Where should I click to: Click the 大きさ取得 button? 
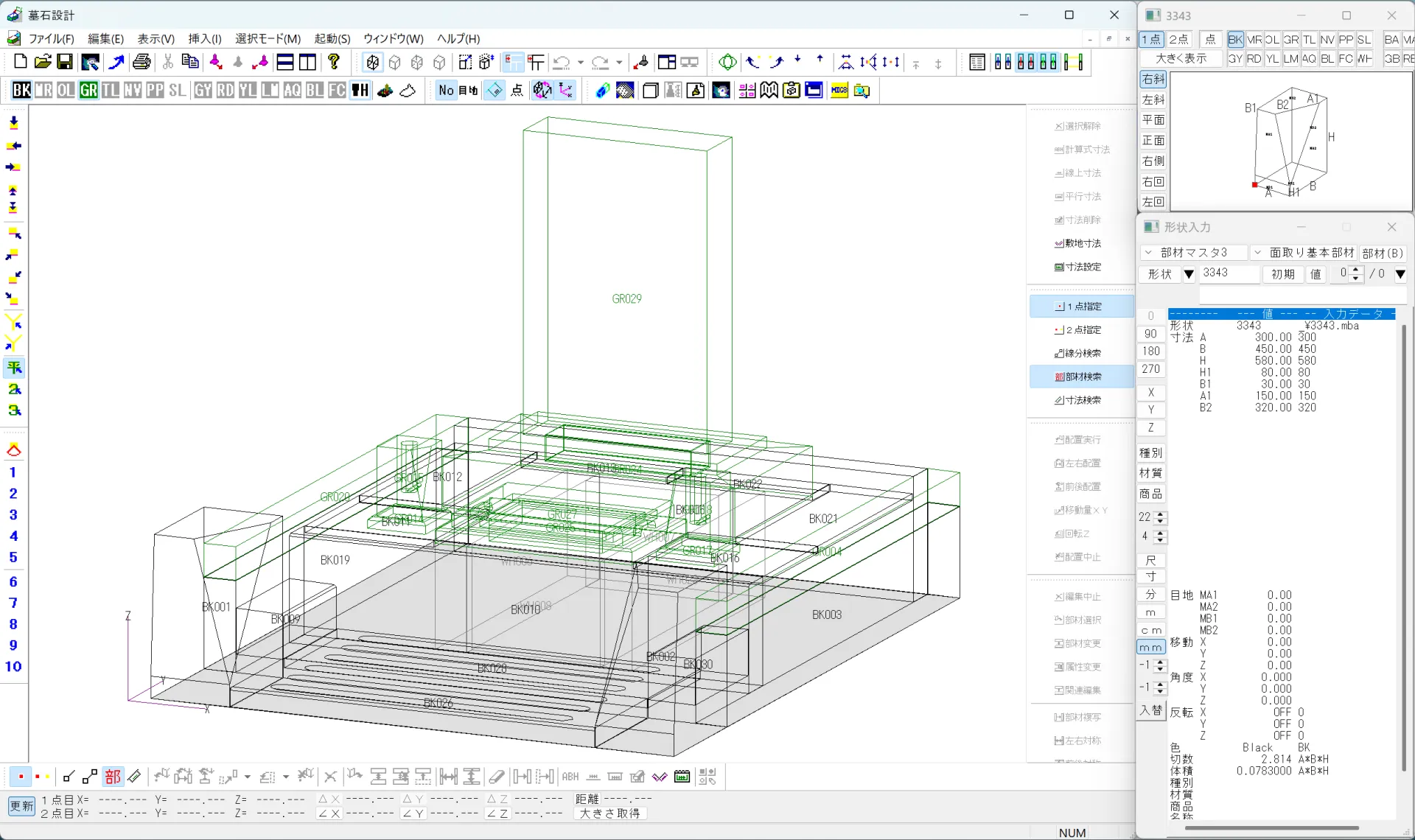click(609, 813)
